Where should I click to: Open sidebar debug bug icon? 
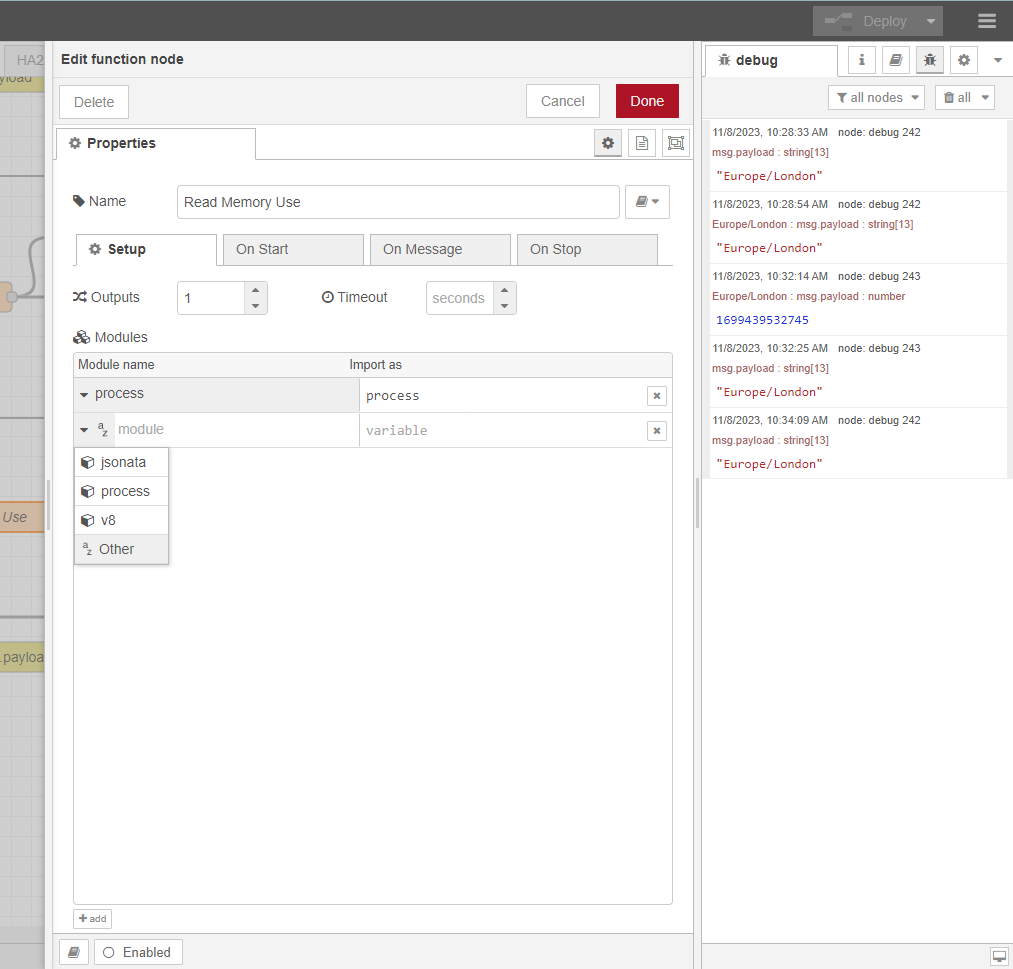tap(930, 60)
